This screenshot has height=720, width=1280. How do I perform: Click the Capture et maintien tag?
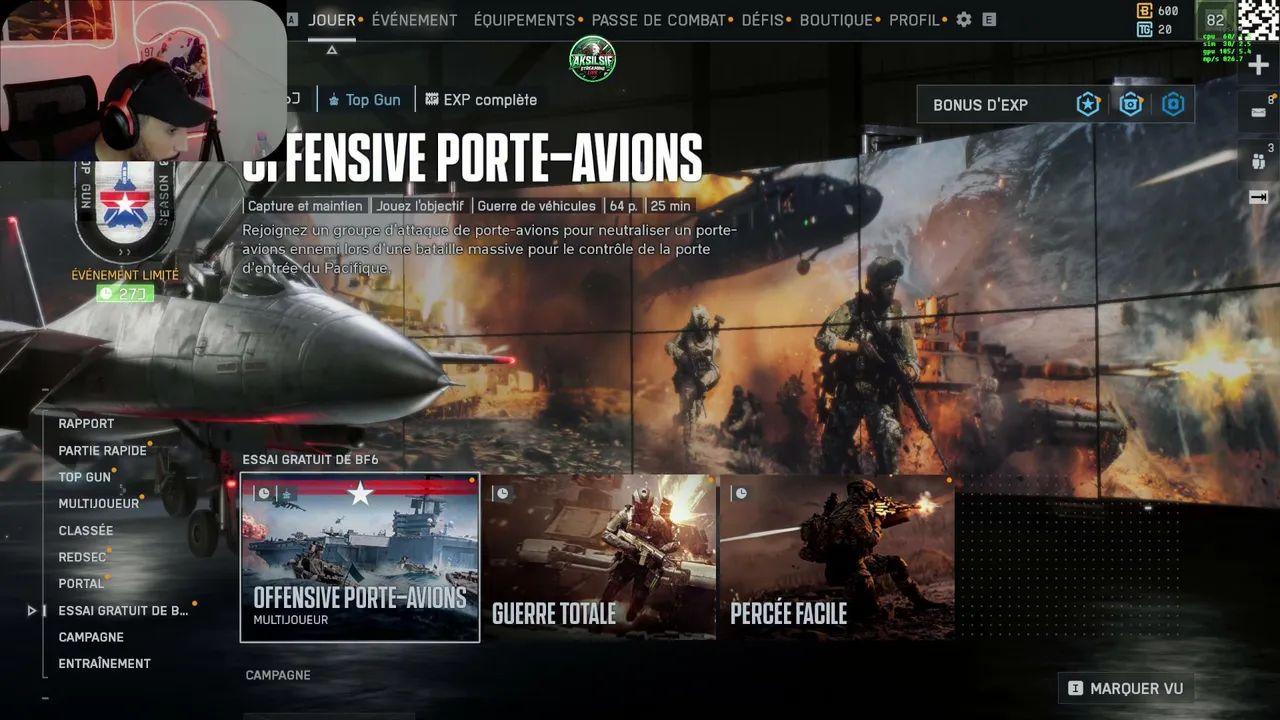[x=305, y=206]
